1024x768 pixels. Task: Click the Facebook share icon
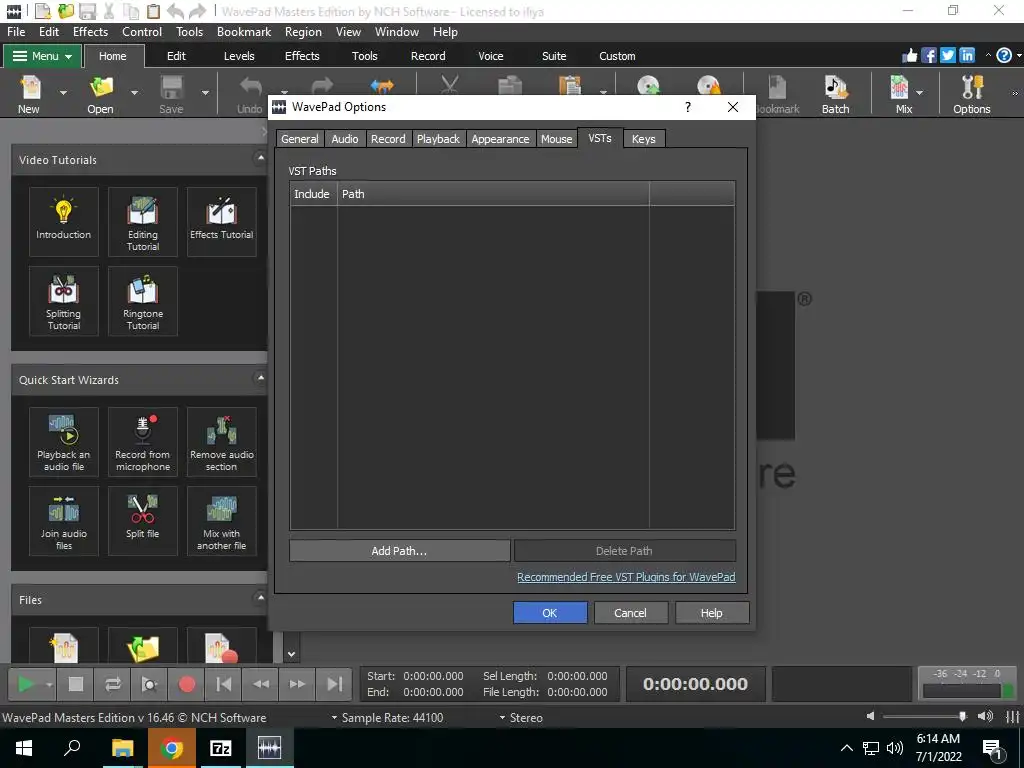(x=929, y=56)
